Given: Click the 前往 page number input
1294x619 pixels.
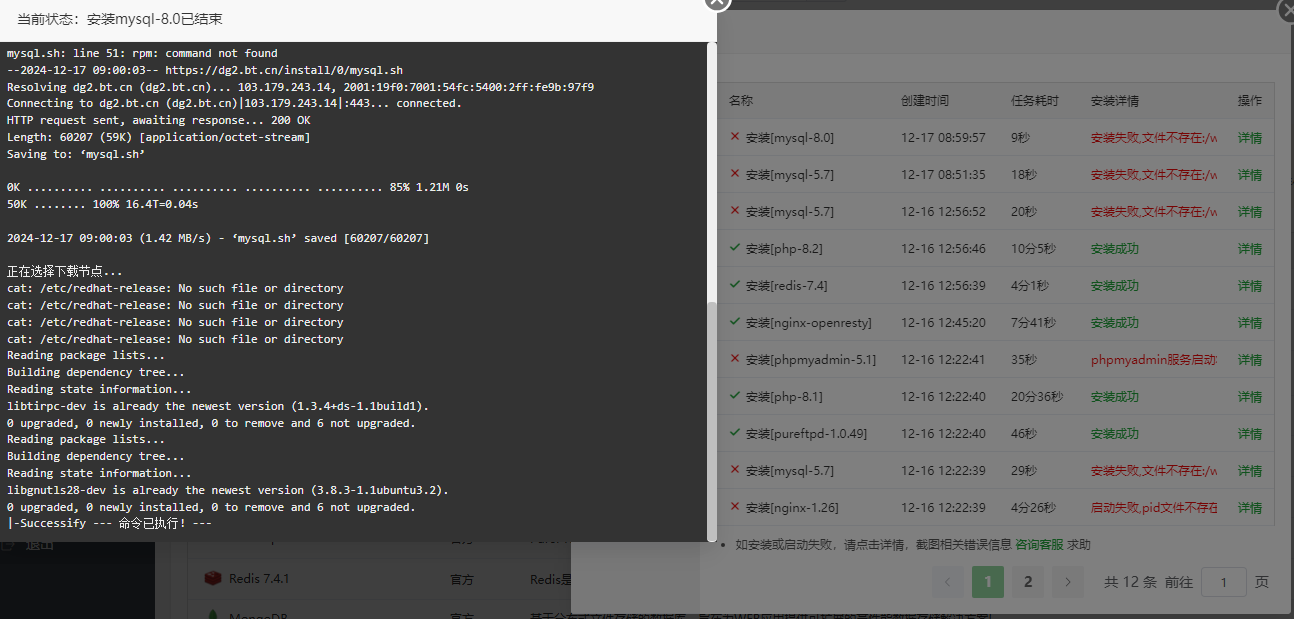Looking at the screenshot, I should pos(1224,582).
